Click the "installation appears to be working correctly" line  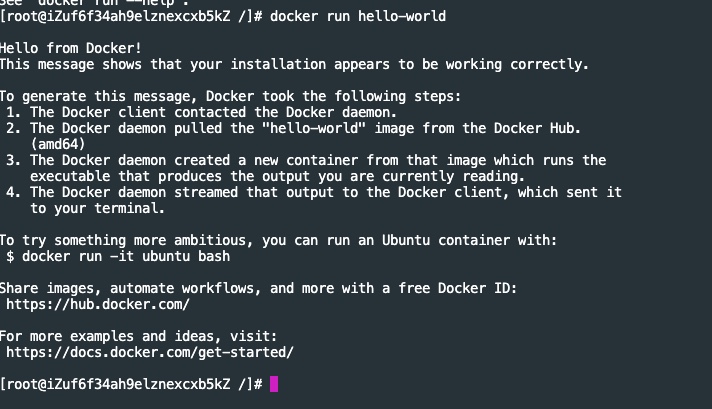point(294,64)
